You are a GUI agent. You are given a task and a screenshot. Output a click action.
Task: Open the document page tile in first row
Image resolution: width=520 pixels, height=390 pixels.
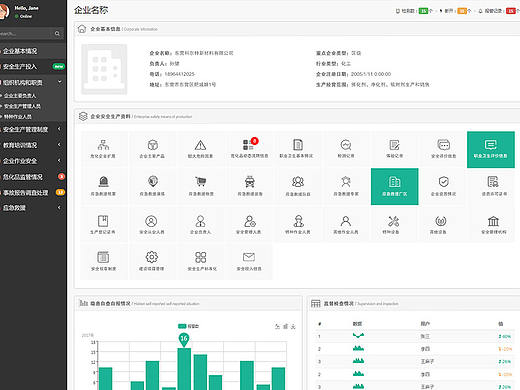[298, 149]
